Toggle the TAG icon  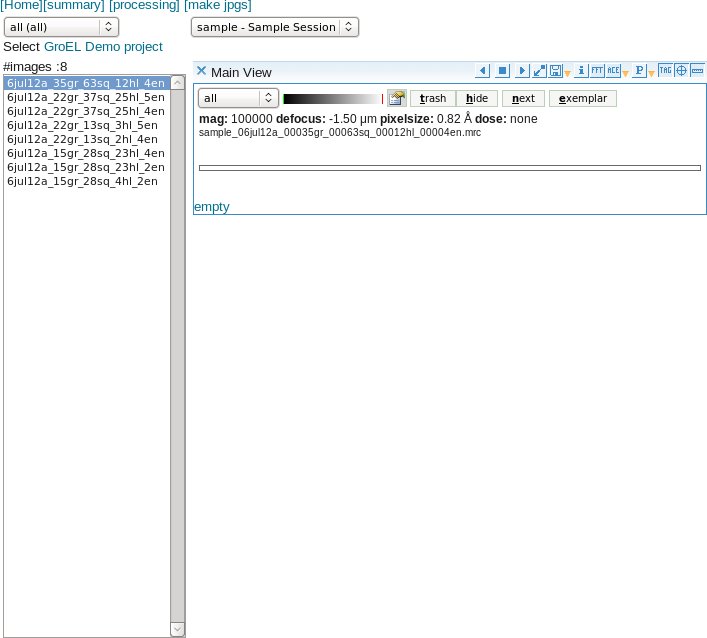click(x=665, y=71)
